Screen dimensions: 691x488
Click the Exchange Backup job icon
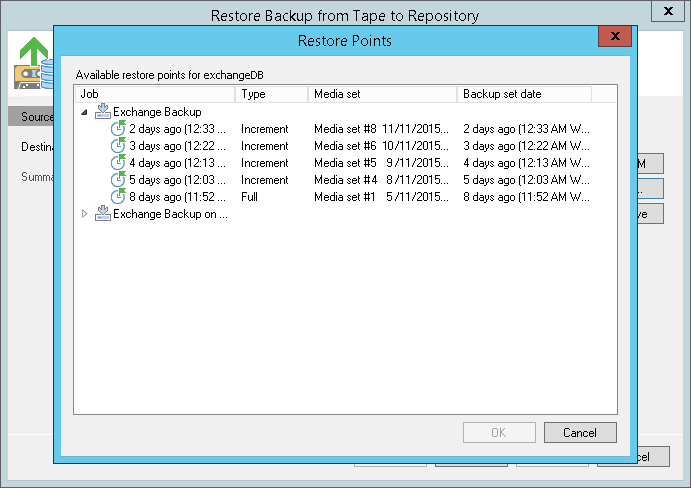[103, 112]
